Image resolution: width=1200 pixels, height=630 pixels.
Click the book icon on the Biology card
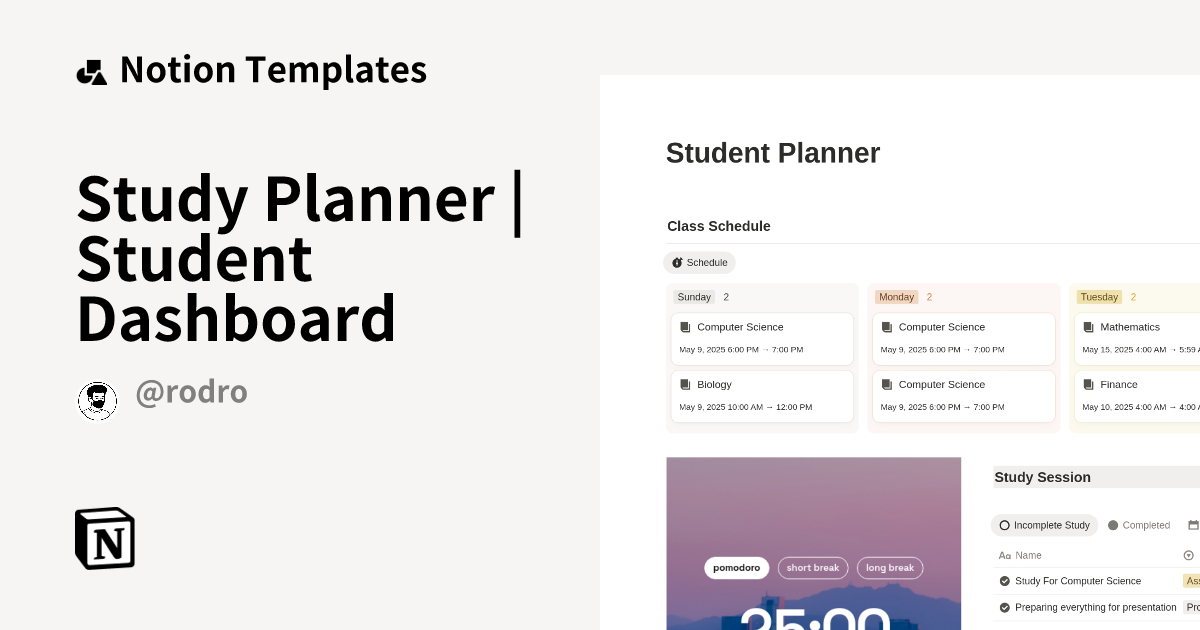tap(685, 384)
